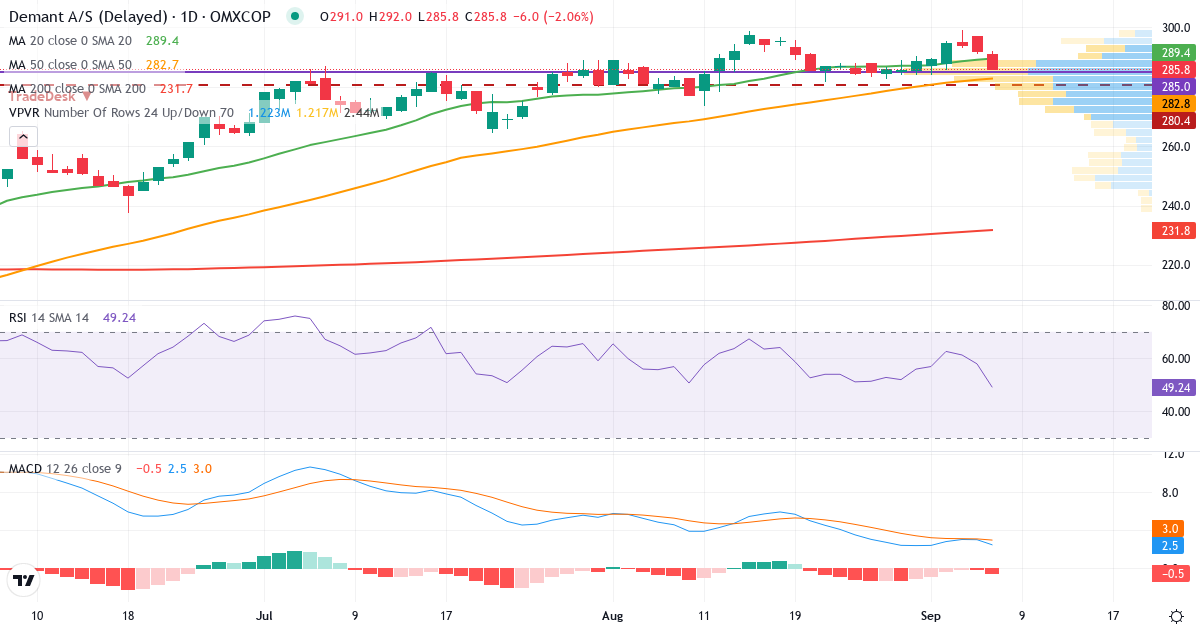Click the MA 20 value 289.4
The height and width of the screenshot is (630, 1200).
coord(162,41)
